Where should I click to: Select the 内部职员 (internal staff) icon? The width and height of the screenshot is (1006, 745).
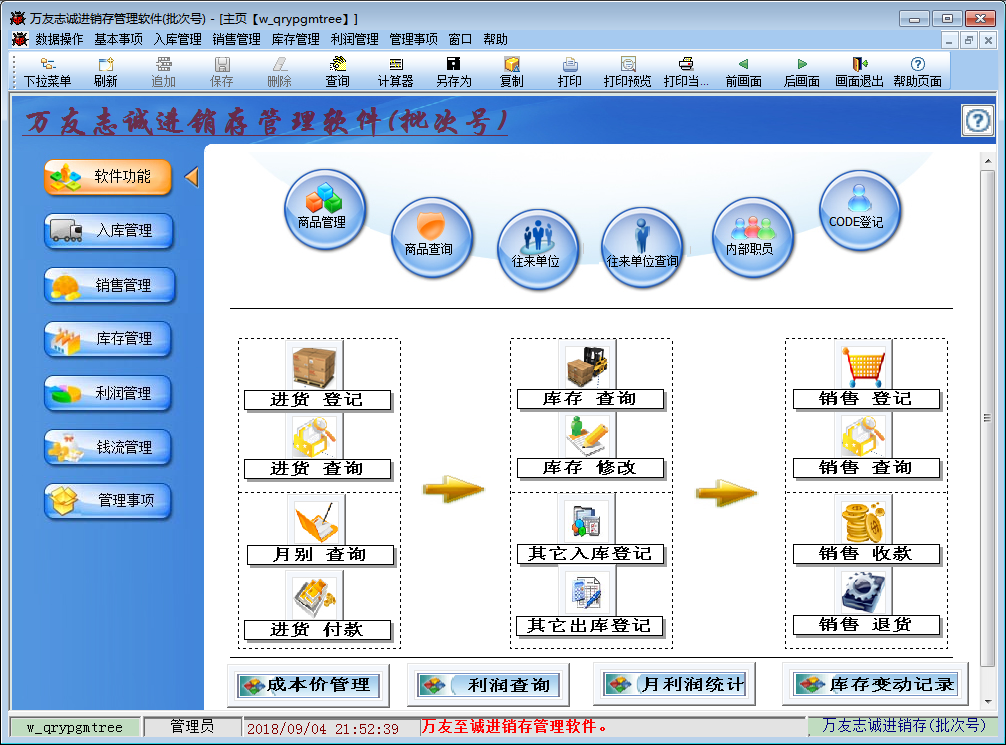(752, 237)
